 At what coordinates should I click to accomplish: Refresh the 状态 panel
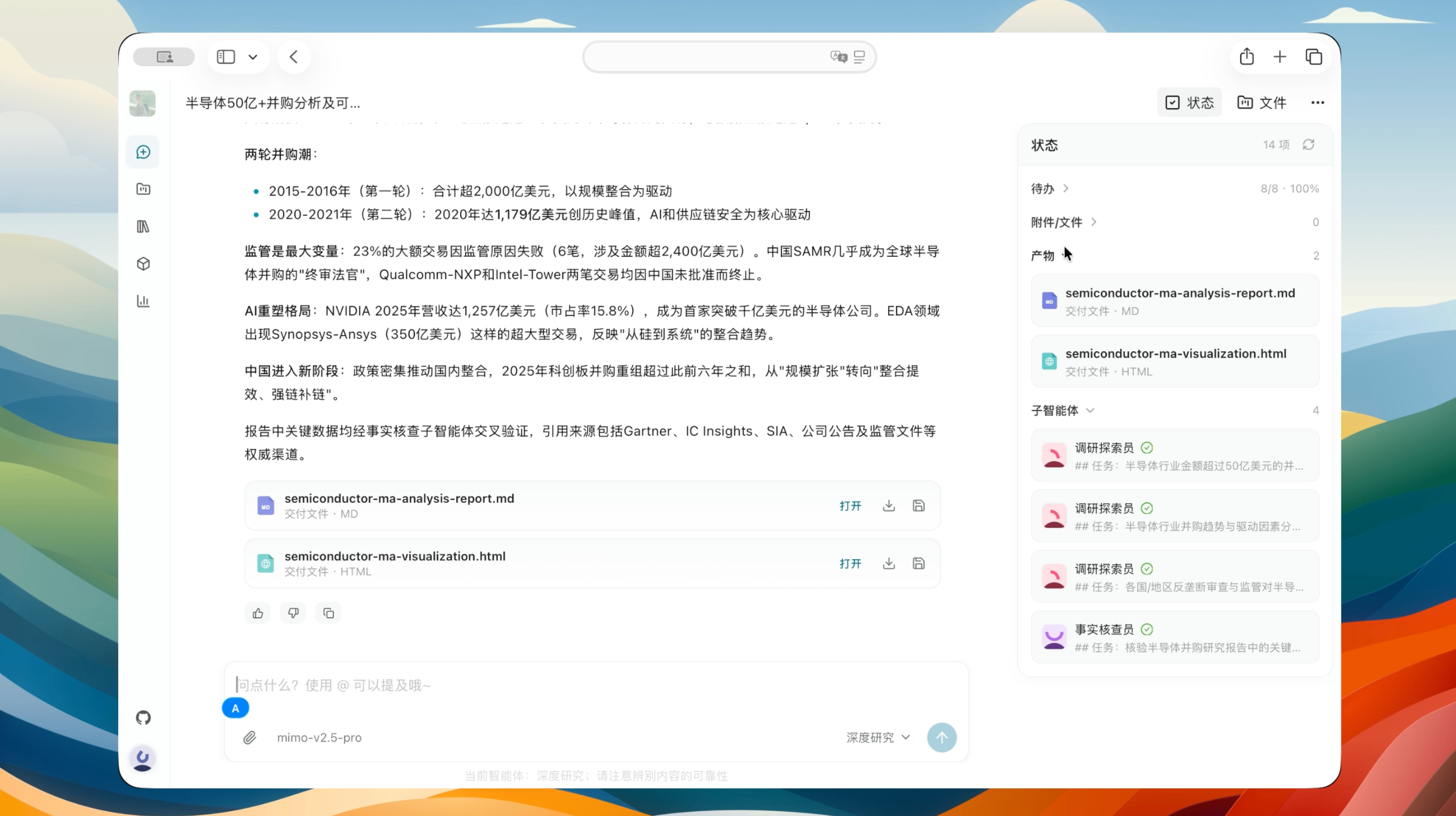point(1308,145)
